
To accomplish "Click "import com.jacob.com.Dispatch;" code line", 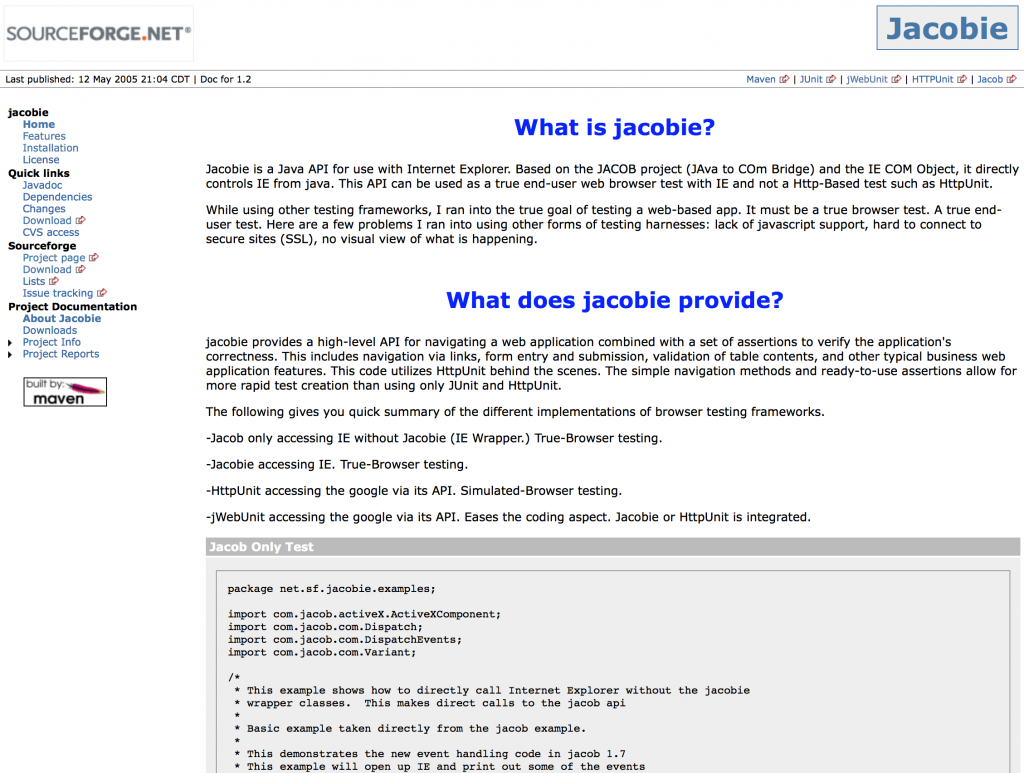I will [x=325, y=626].
